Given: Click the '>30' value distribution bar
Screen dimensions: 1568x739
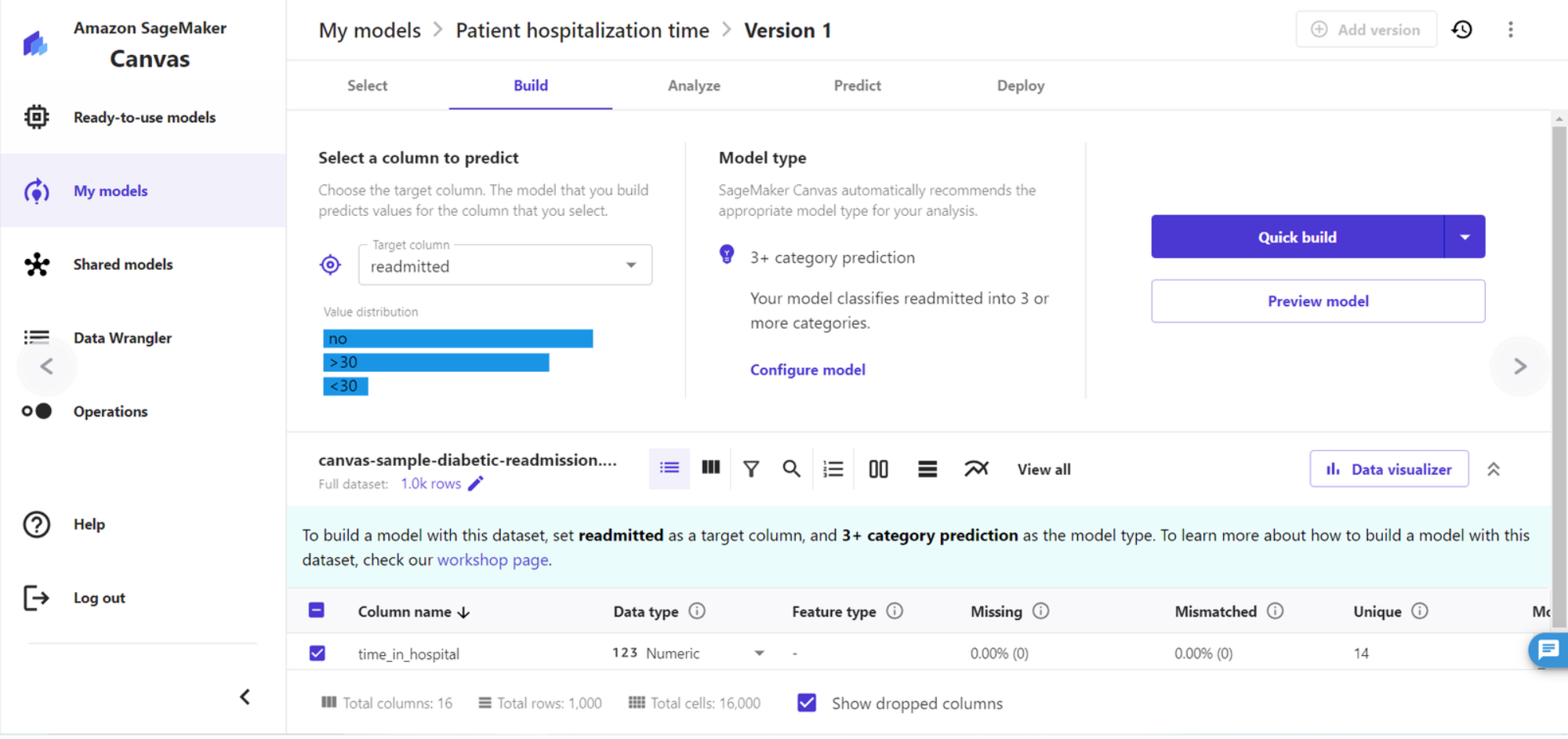Looking at the screenshot, I should click(x=436, y=362).
